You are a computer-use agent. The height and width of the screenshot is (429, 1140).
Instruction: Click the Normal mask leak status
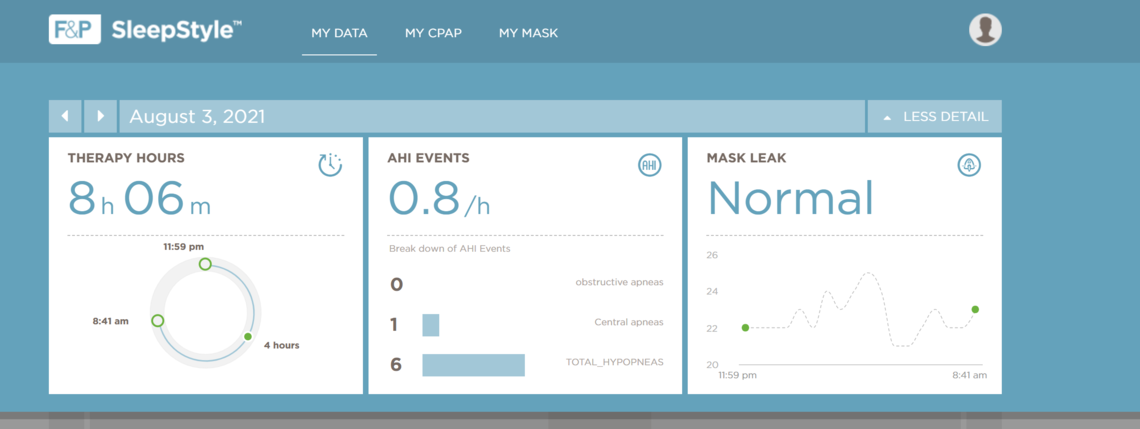tap(790, 197)
